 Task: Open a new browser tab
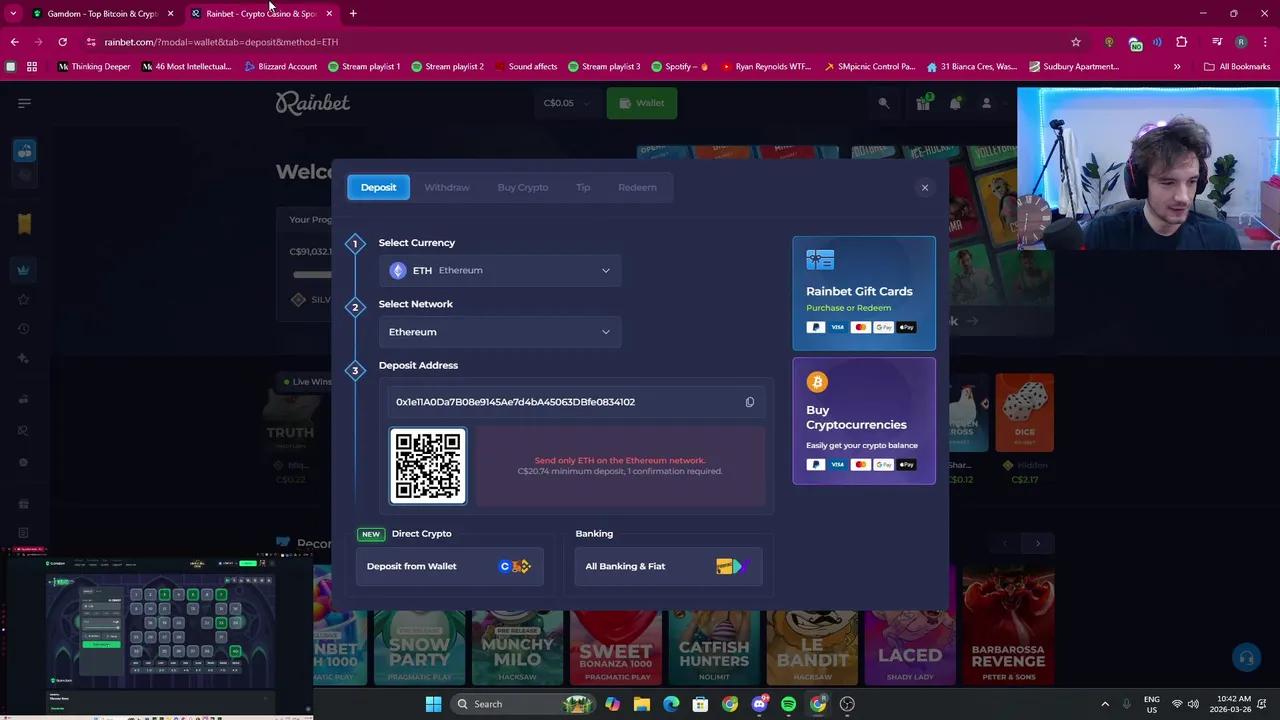pos(353,13)
